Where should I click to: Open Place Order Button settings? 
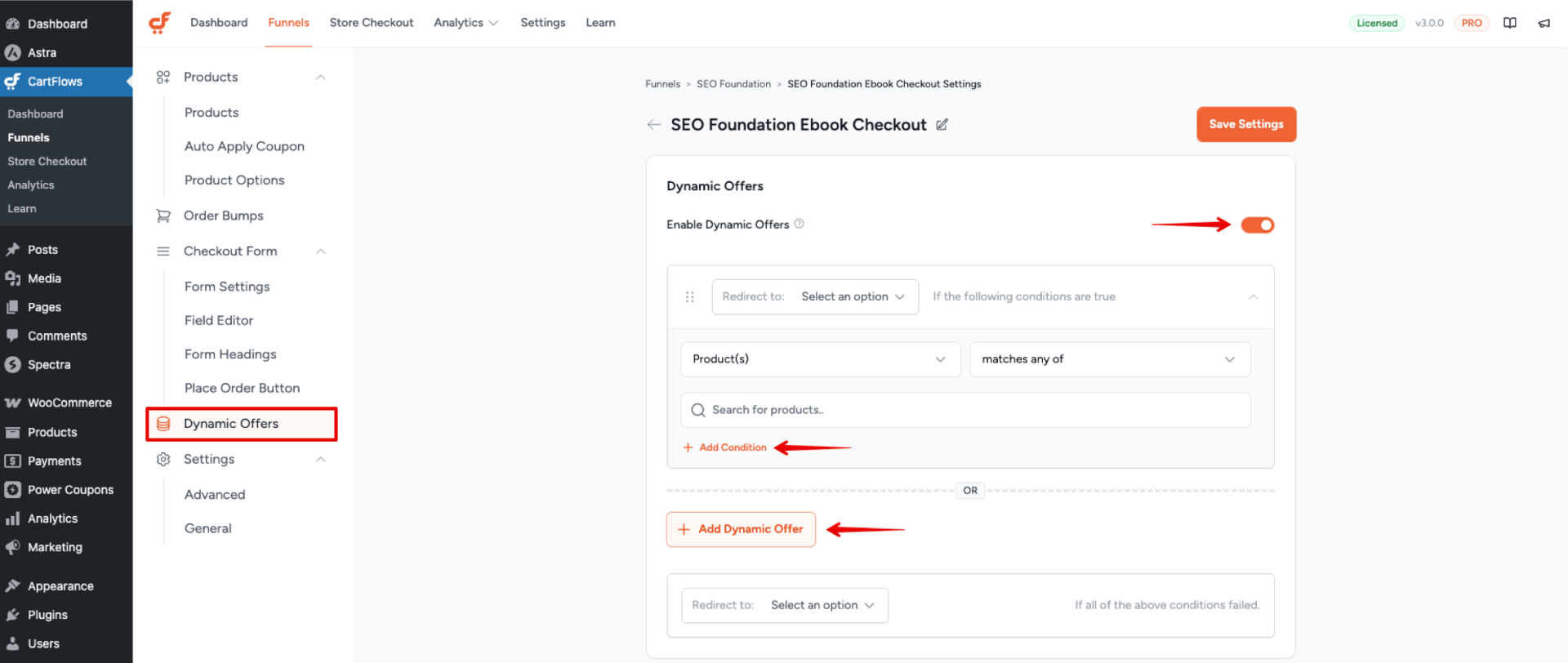pos(242,388)
